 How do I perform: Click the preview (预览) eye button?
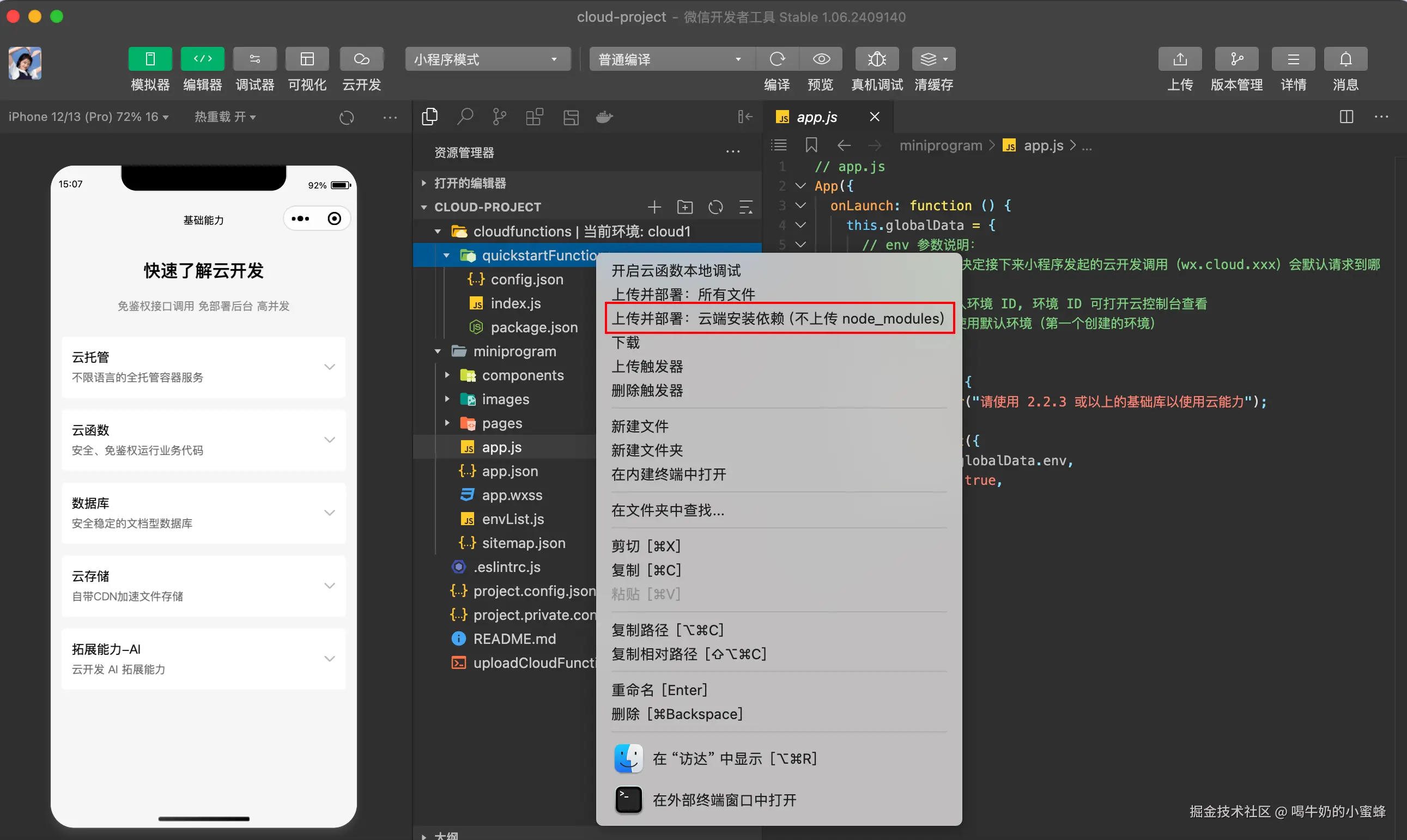(821, 59)
